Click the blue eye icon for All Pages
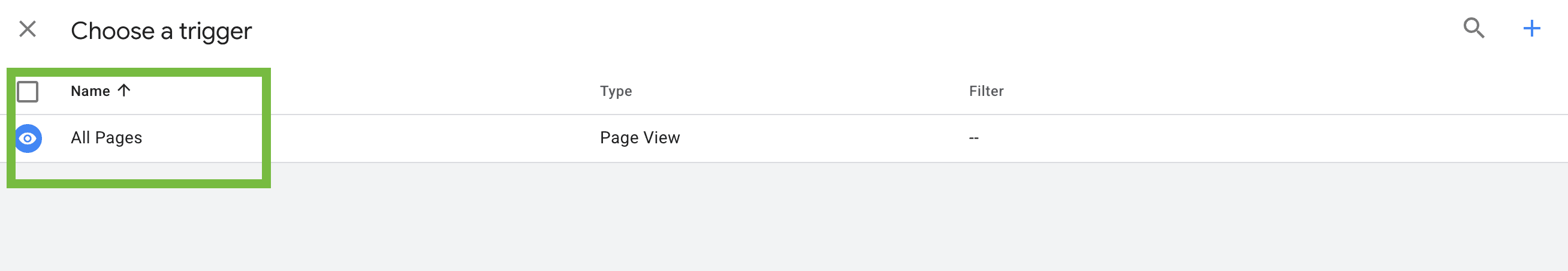Viewport: 1568px width, 271px height. click(28, 138)
